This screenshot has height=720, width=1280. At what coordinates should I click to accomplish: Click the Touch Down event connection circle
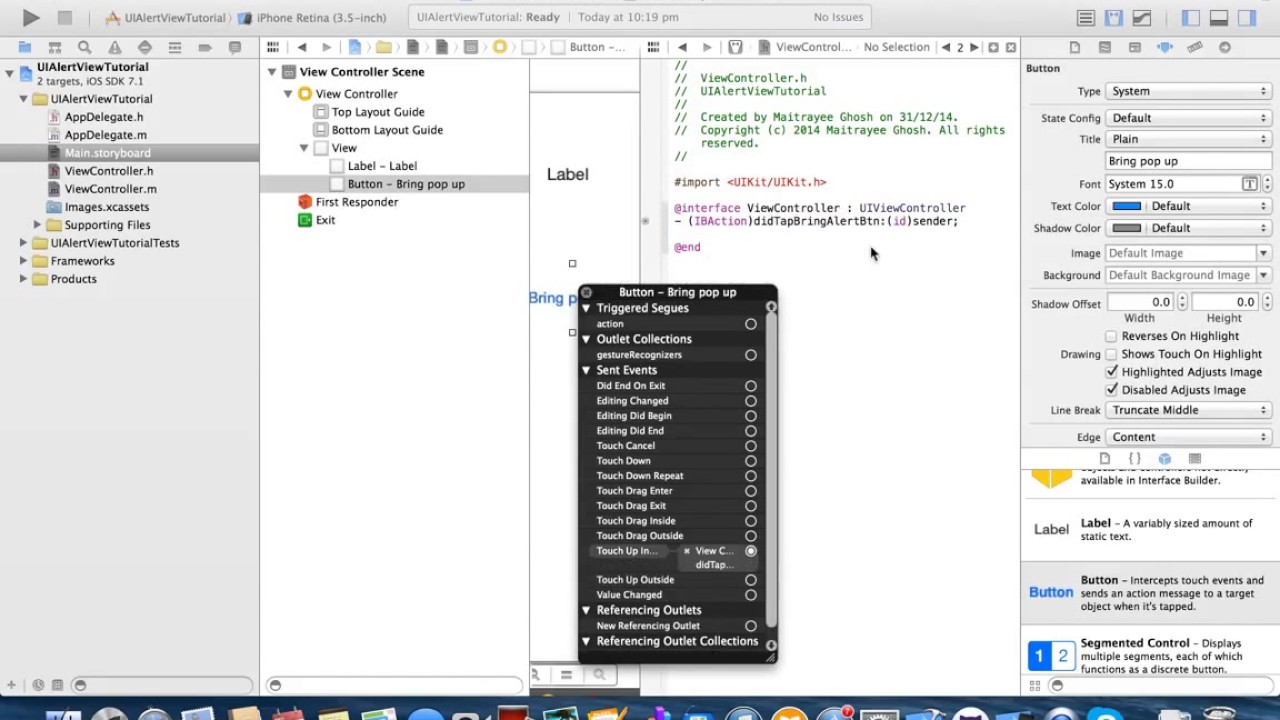(x=750, y=461)
